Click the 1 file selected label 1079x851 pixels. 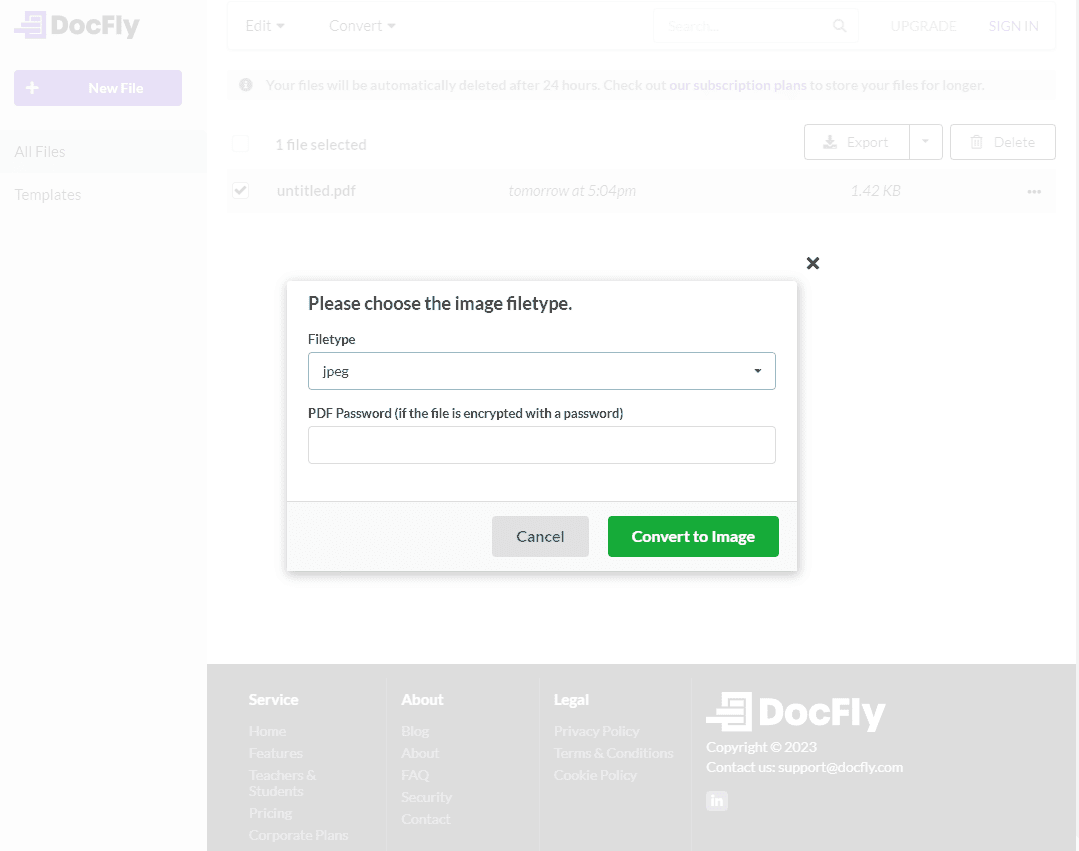pyautogui.click(x=321, y=144)
